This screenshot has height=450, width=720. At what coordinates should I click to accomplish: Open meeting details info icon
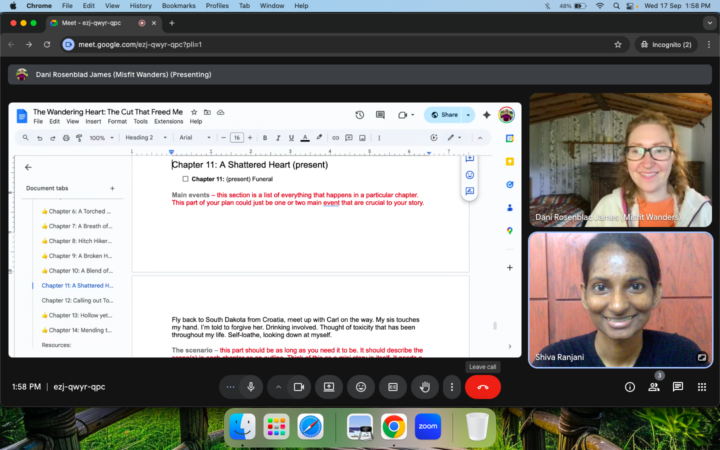[x=630, y=387]
